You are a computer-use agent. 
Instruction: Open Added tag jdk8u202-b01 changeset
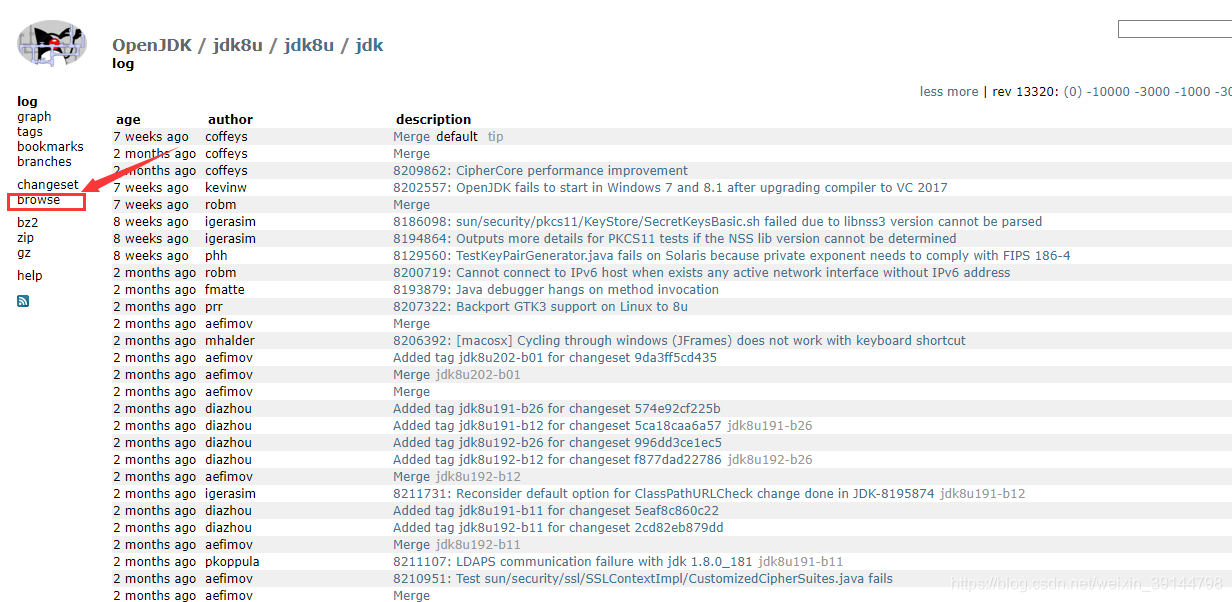tap(555, 358)
